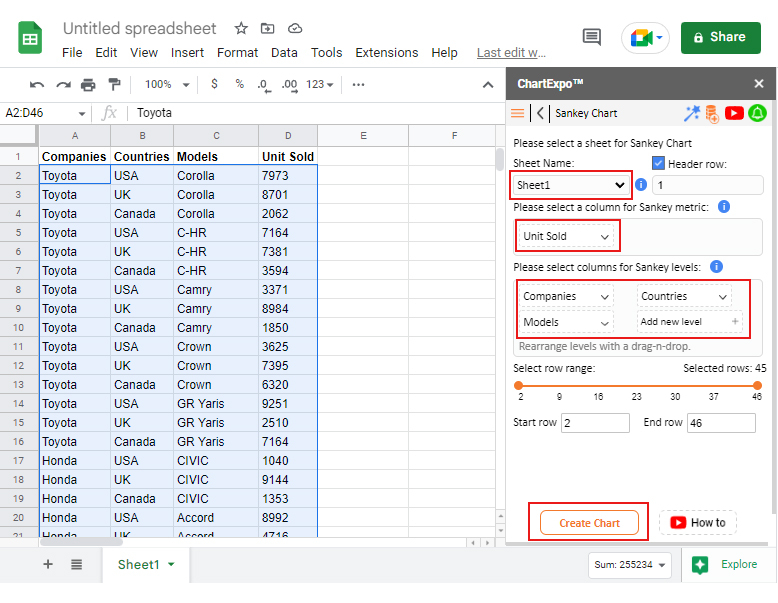Open the Sheet1 name dropdown

571,185
